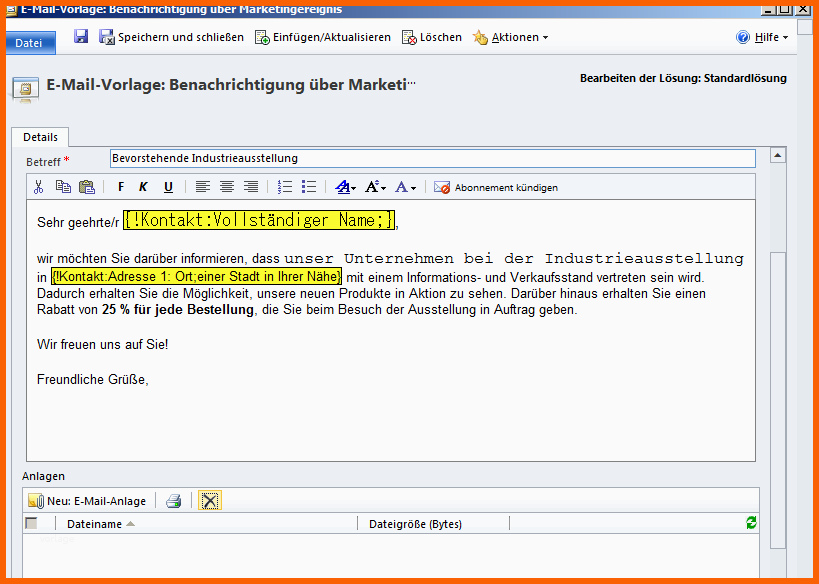The image size is (819, 584).
Task: Open the font size dropdown
Action: [x=375, y=187]
